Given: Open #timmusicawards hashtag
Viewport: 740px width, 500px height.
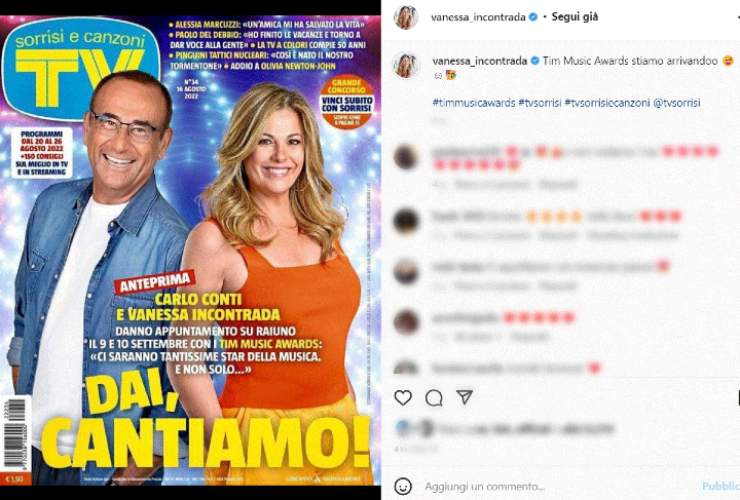Looking at the screenshot, I should click(x=473, y=102).
